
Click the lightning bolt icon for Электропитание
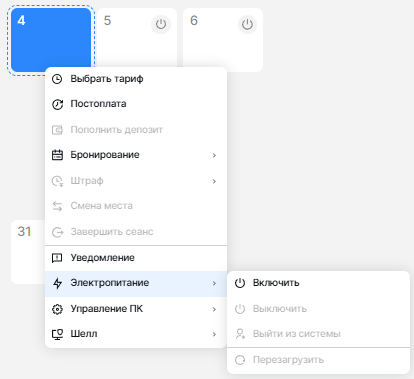click(57, 283)
